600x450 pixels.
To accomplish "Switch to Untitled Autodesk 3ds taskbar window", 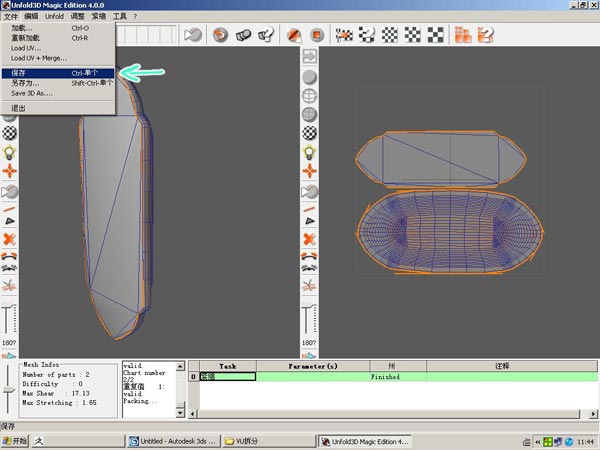I will click(174, 441).
